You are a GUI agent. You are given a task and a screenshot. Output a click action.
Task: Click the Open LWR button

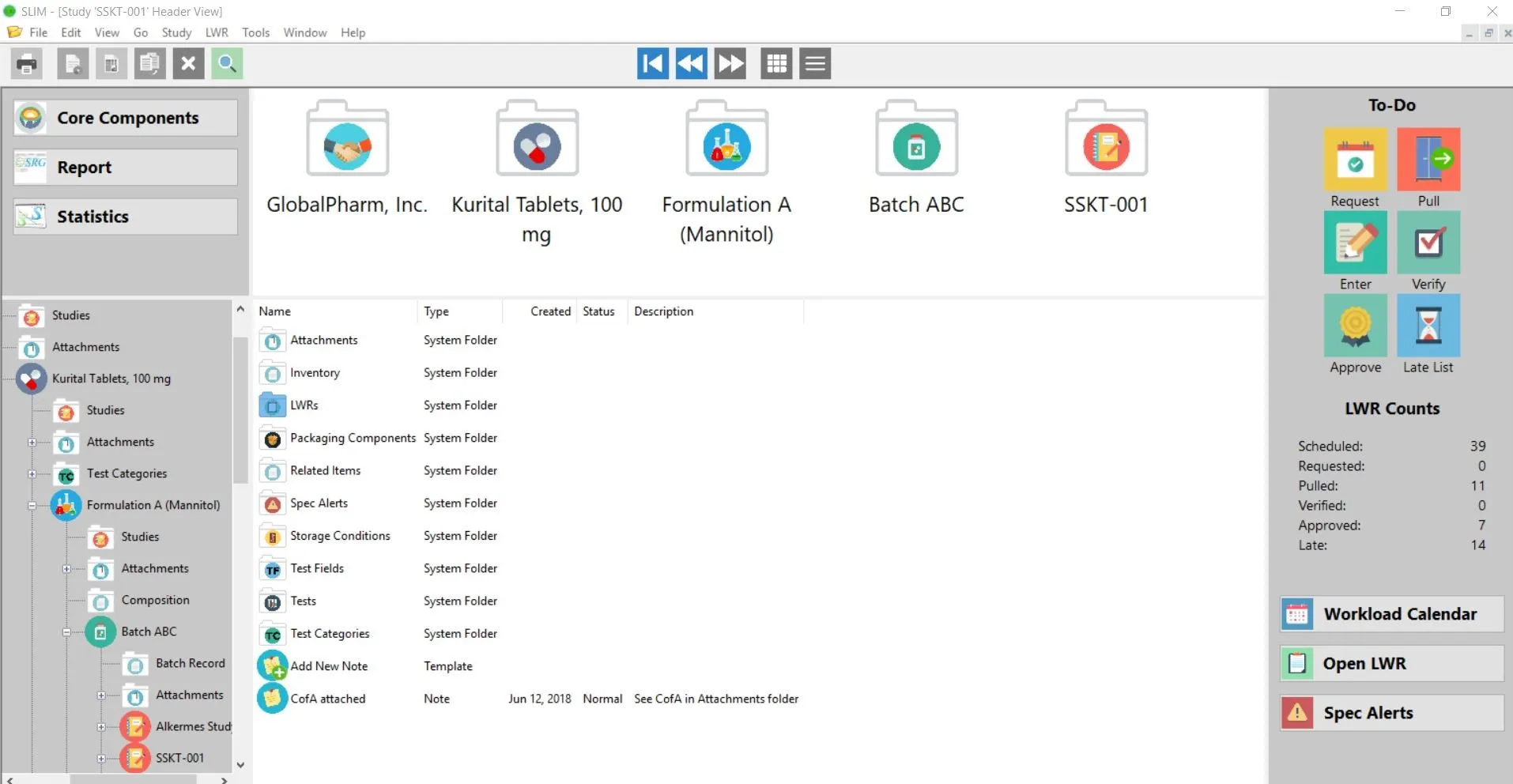coord(1391,663)
